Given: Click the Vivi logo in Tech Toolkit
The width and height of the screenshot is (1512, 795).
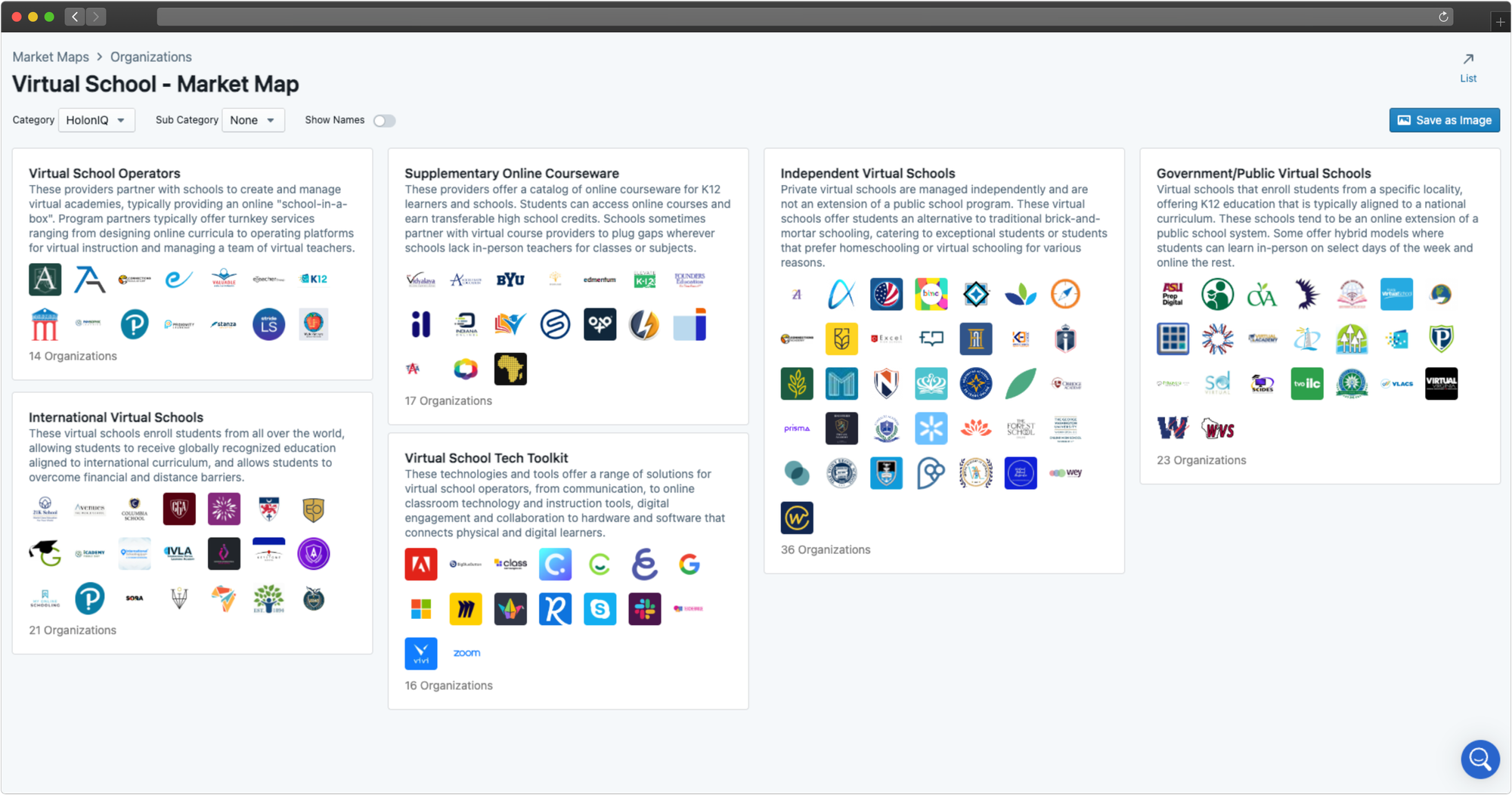Looking at the screenshot, I should (x=421, y=654).
